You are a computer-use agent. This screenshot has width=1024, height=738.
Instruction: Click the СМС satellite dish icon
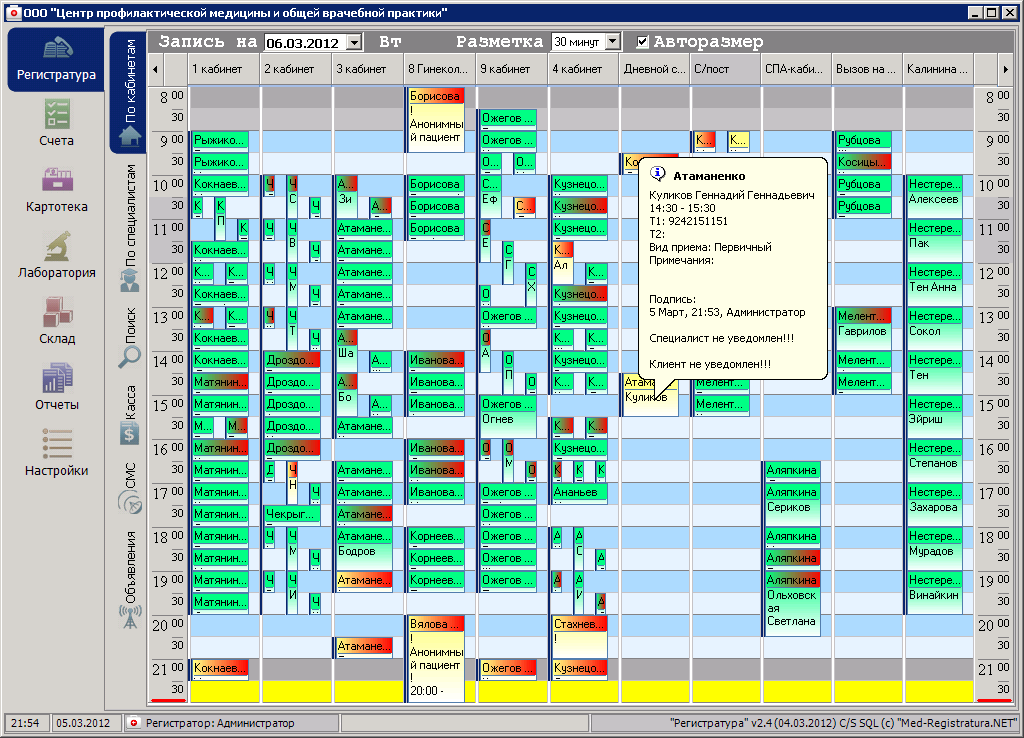click(x=130, y=503)
